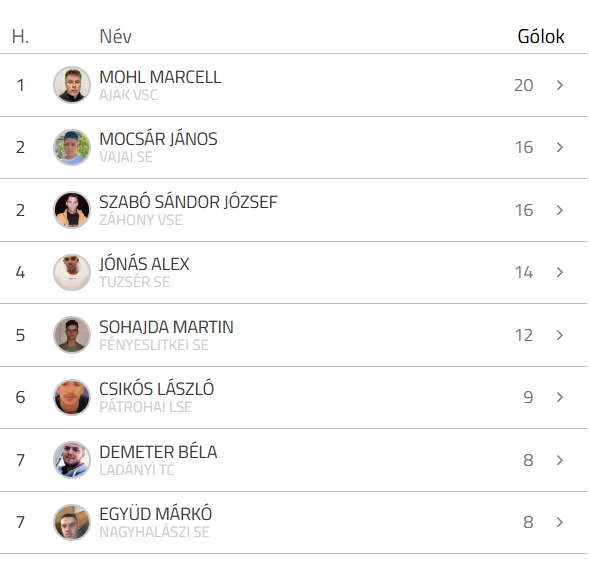Click the Név column header
589x564 pixels.
coord(116,36)
